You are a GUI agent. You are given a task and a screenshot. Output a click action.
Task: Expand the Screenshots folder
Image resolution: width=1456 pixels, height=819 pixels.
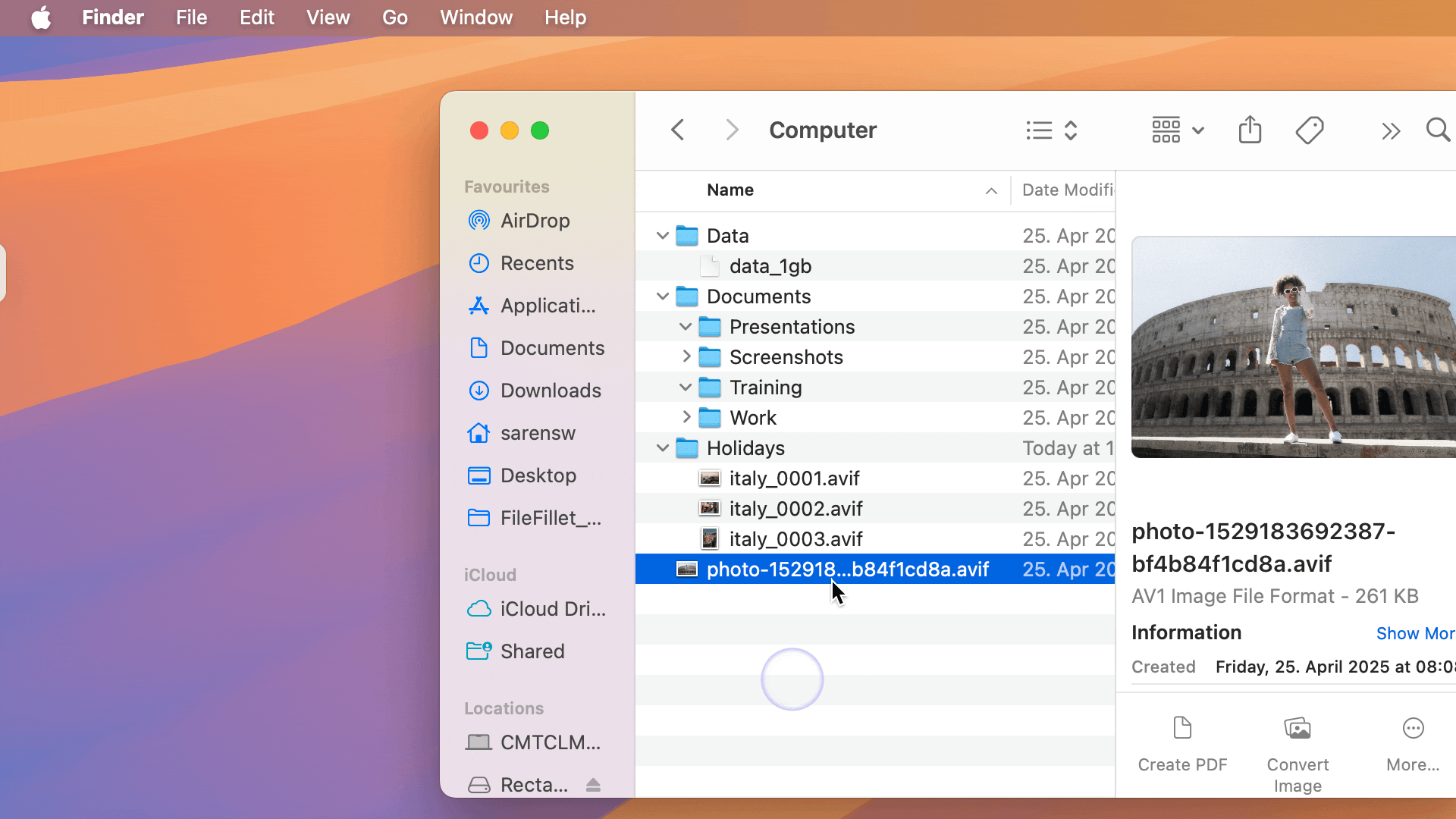coord(686,356)
